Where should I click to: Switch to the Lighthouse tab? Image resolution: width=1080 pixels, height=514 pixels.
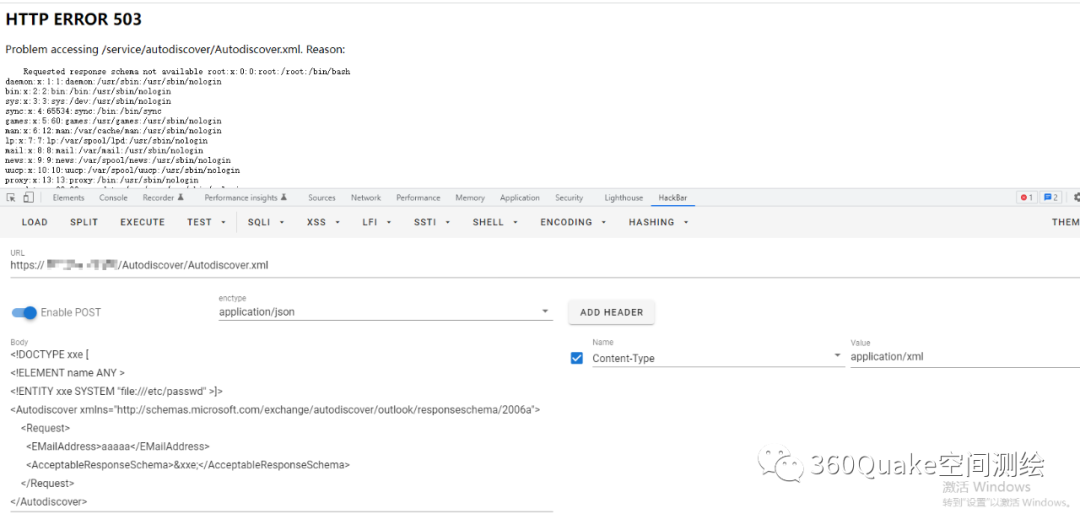(623, 198)
